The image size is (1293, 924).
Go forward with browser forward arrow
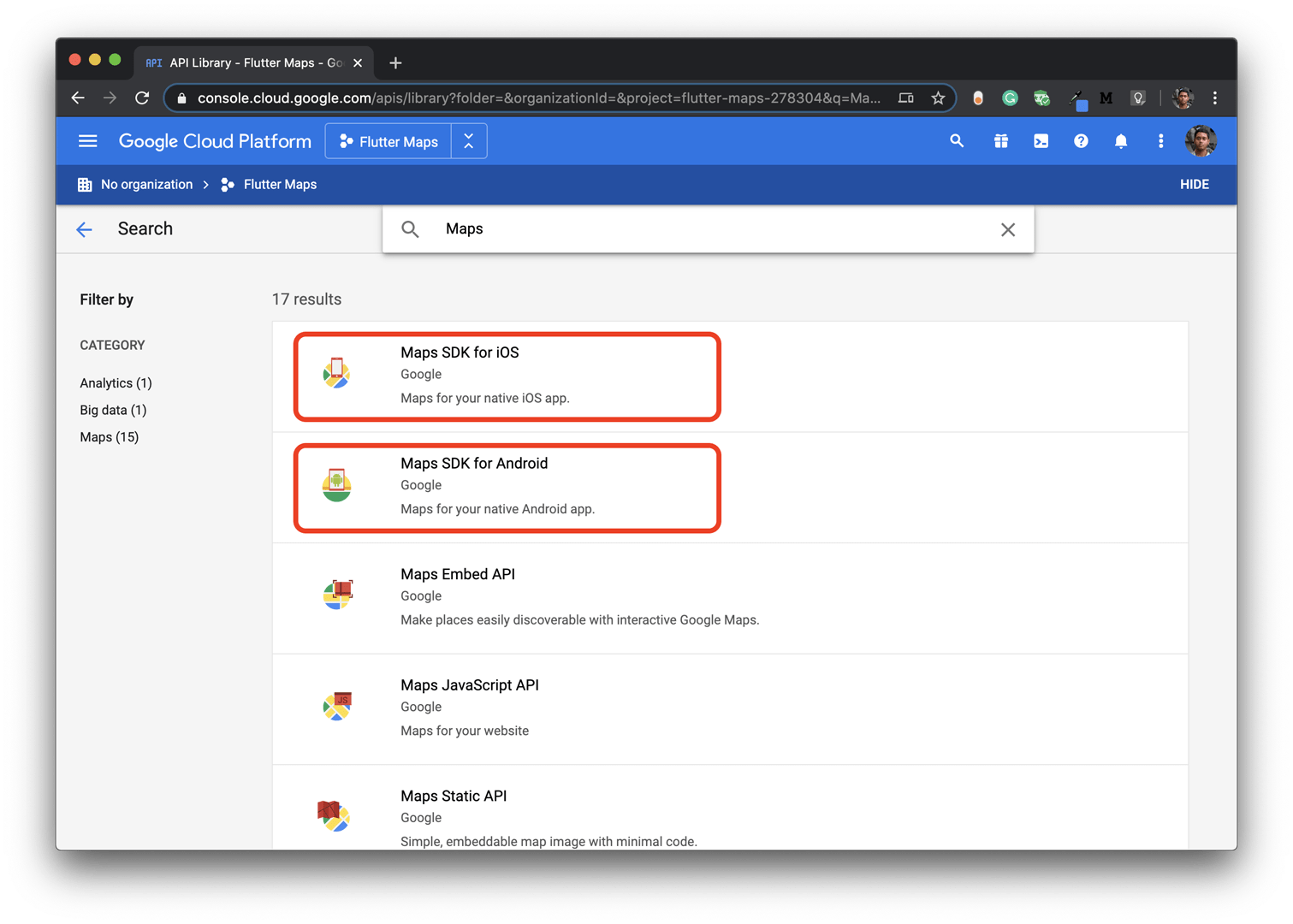(110, 98)
